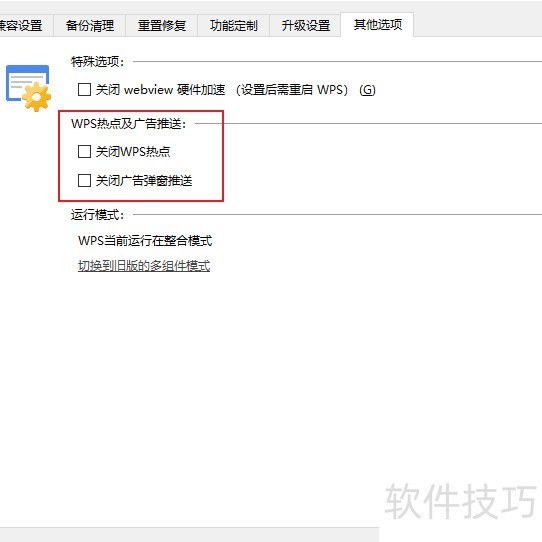Click the WPS当前运行在整合模式 status text
542x542 pixels.
pyautogui.click(x=145, y=240)
